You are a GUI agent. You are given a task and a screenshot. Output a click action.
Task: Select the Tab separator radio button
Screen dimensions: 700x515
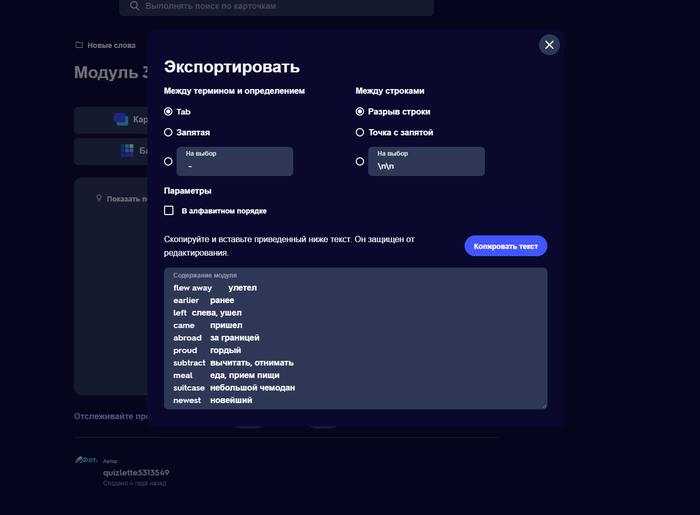[x=168, y=112]
